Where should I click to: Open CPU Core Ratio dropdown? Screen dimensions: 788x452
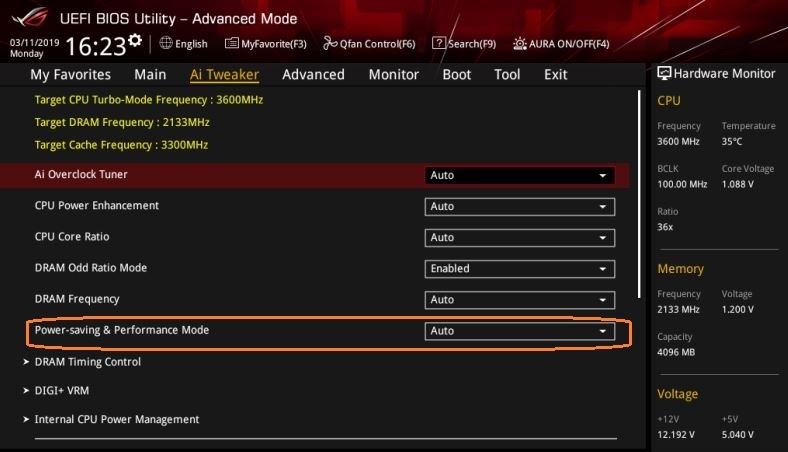519,238
